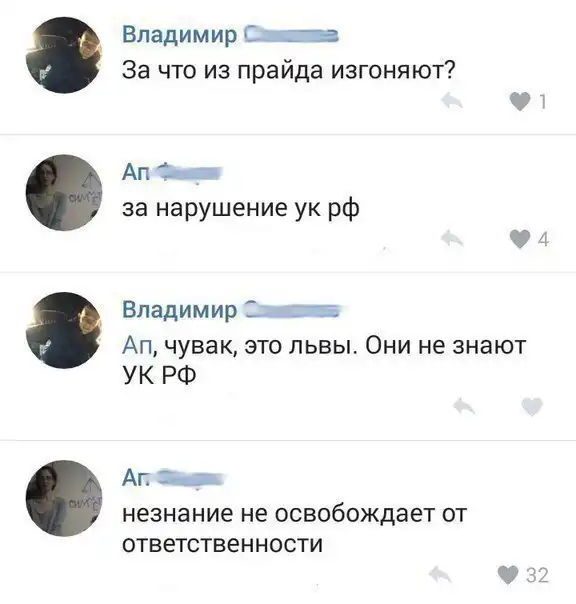Screen dimensions: 576x604
Task: Like Vladimir's comment about the pride
Action: (520, 102)
